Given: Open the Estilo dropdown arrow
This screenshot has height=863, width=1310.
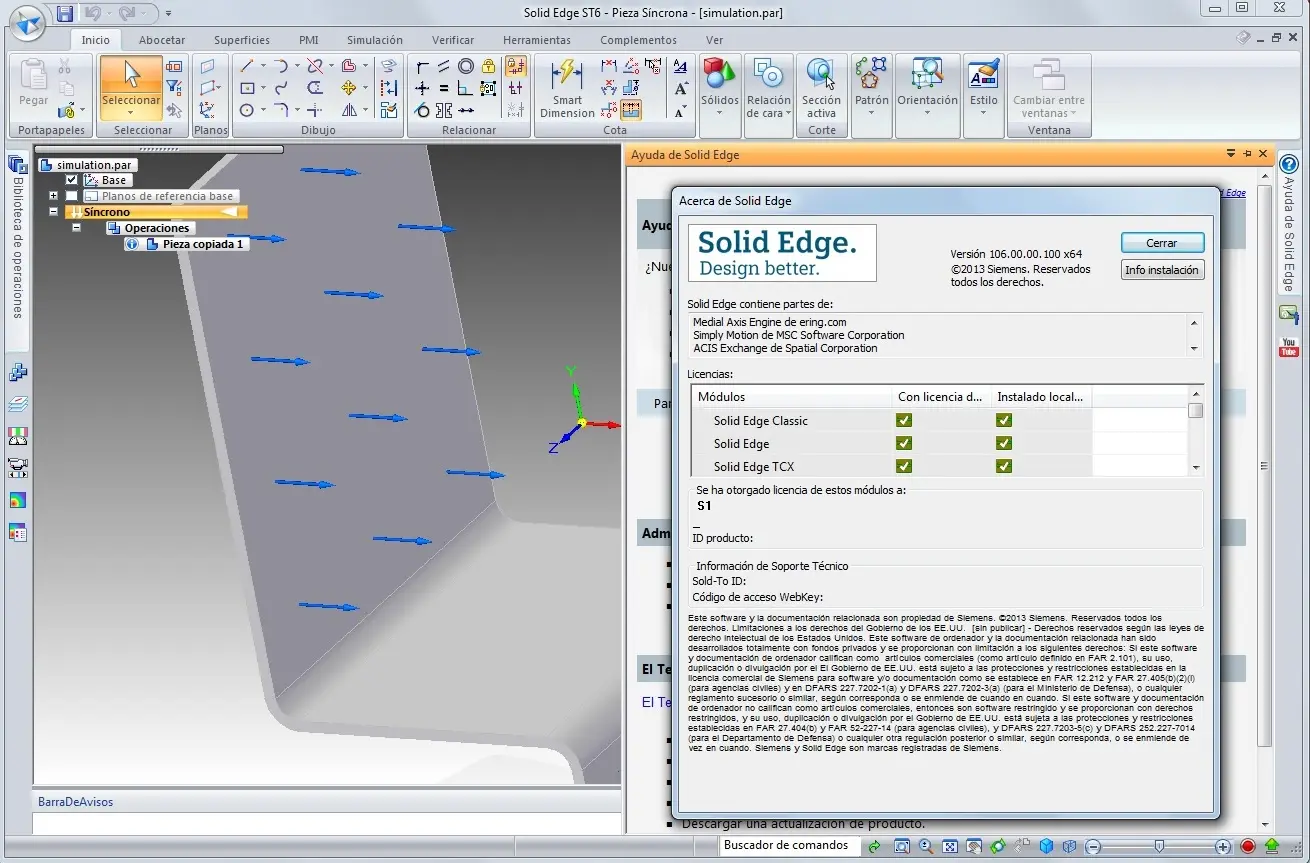Looking at the screenshot, I should pos(983,112).
